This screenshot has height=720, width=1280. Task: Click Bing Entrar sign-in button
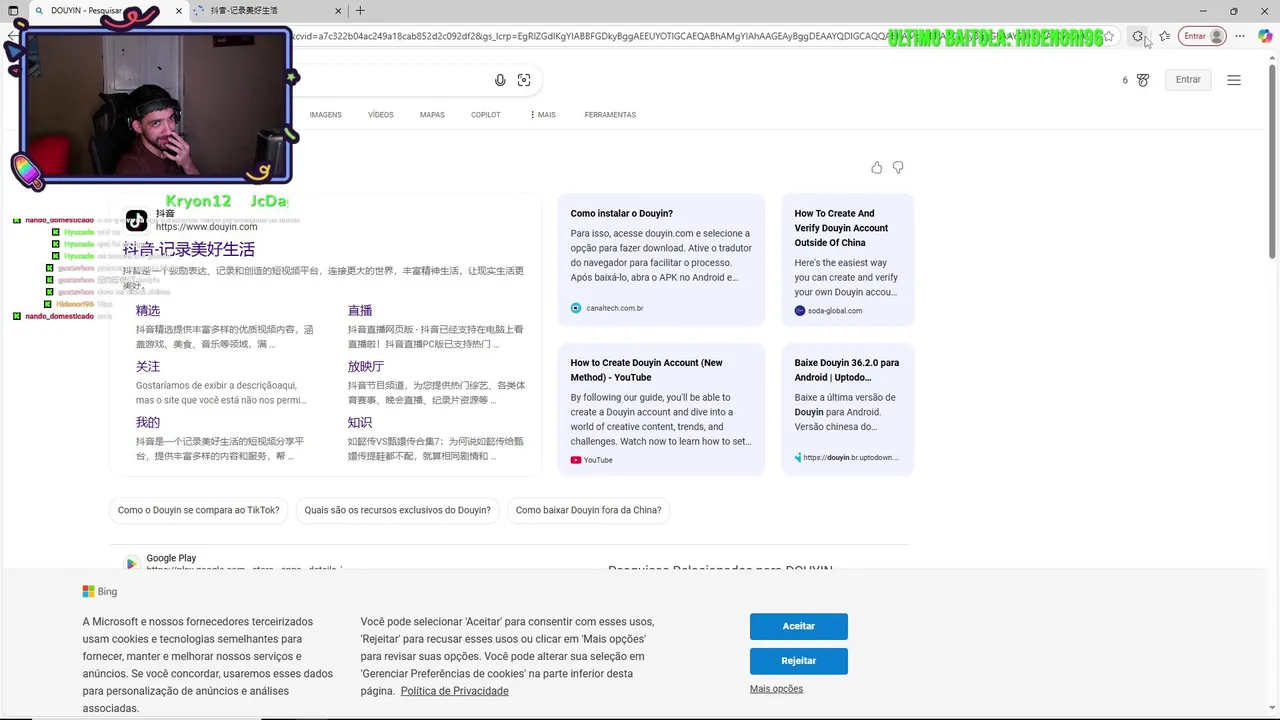pyautogui.click(x=1188, y=80)
